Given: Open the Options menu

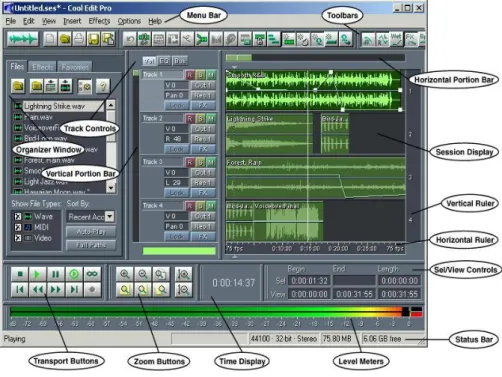Looking at the screenshot, I should (x=129, y=21).
